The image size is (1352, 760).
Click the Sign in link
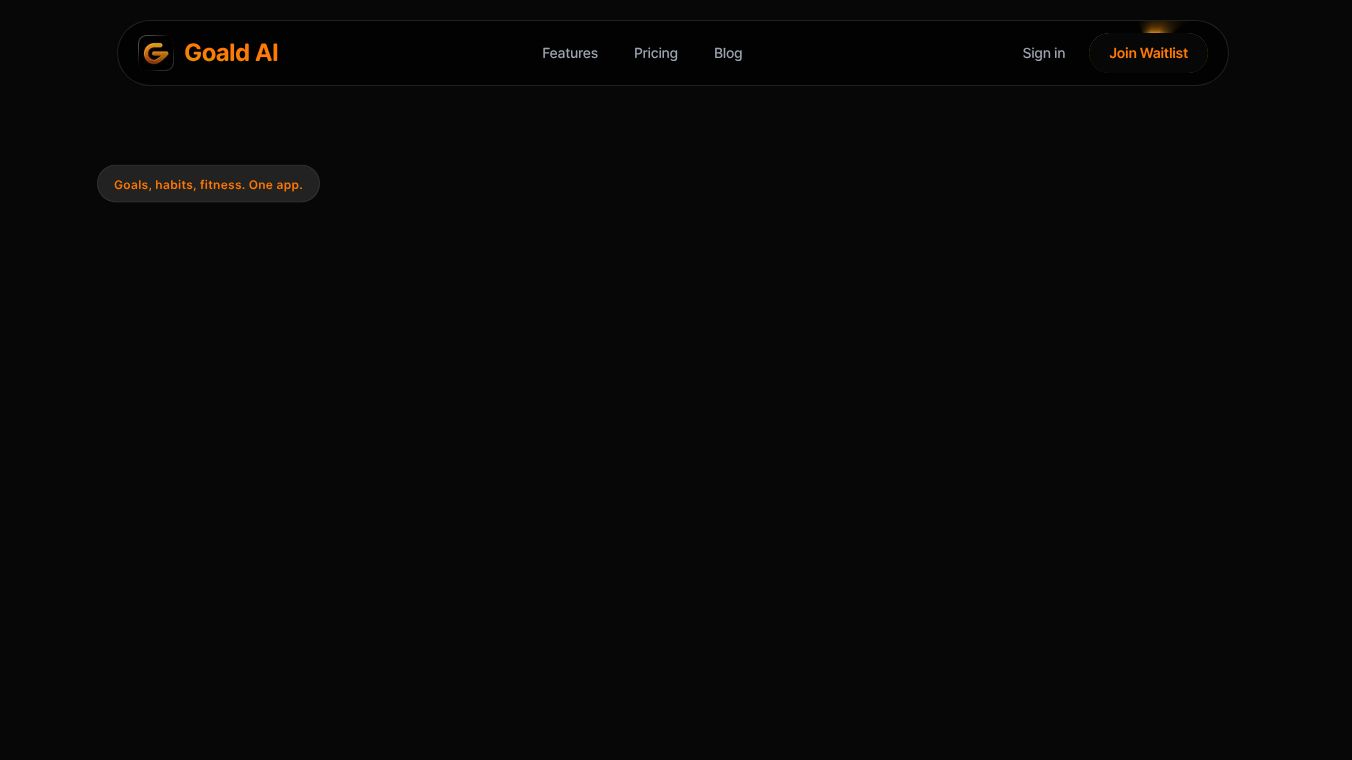(x=1043, y=53)
